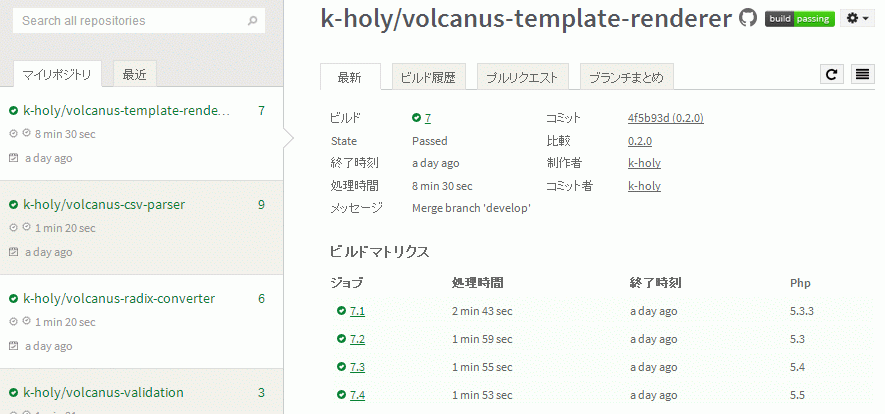The width and height of the screenshot is (885, 414).
Task: Click the refresh build icon
Action: click(x=831, y=74)
